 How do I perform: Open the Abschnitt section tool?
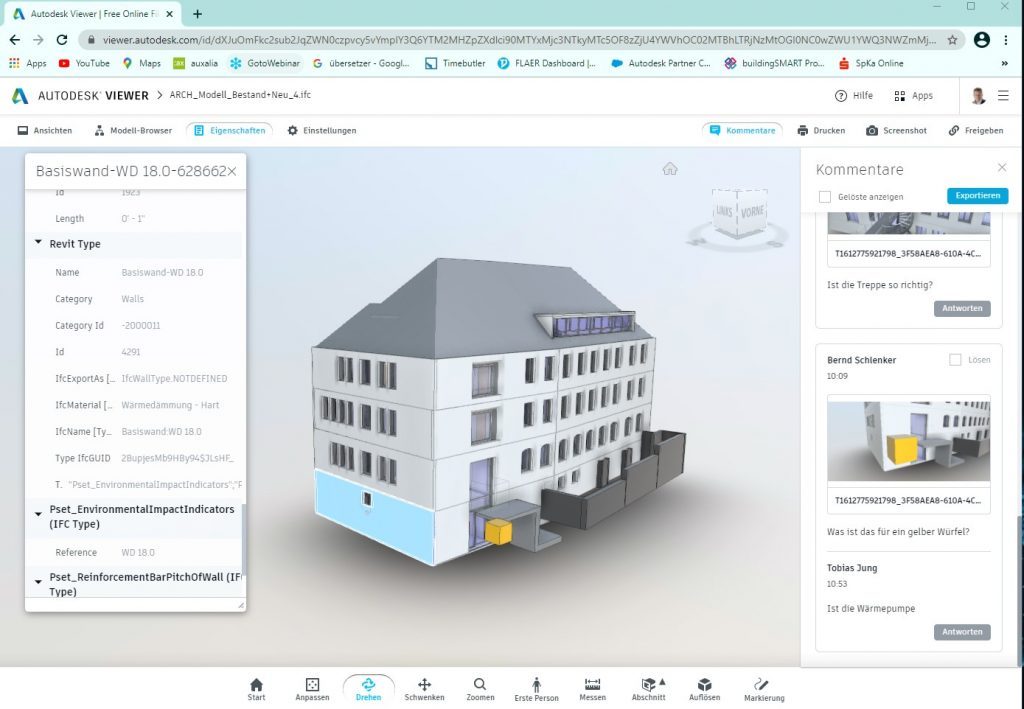tap(648, 686)
